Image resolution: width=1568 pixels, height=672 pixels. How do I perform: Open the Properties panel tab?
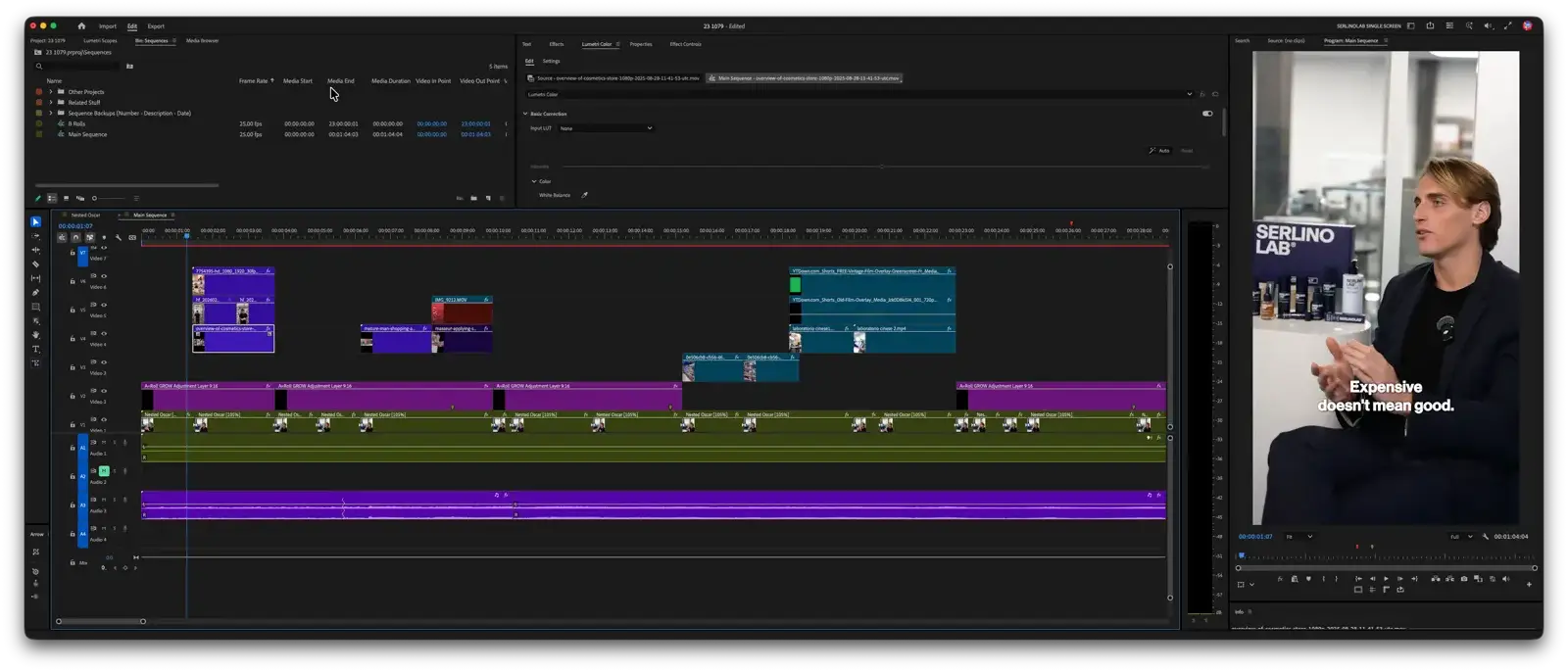pyautogui.click(x=641, y=44)
